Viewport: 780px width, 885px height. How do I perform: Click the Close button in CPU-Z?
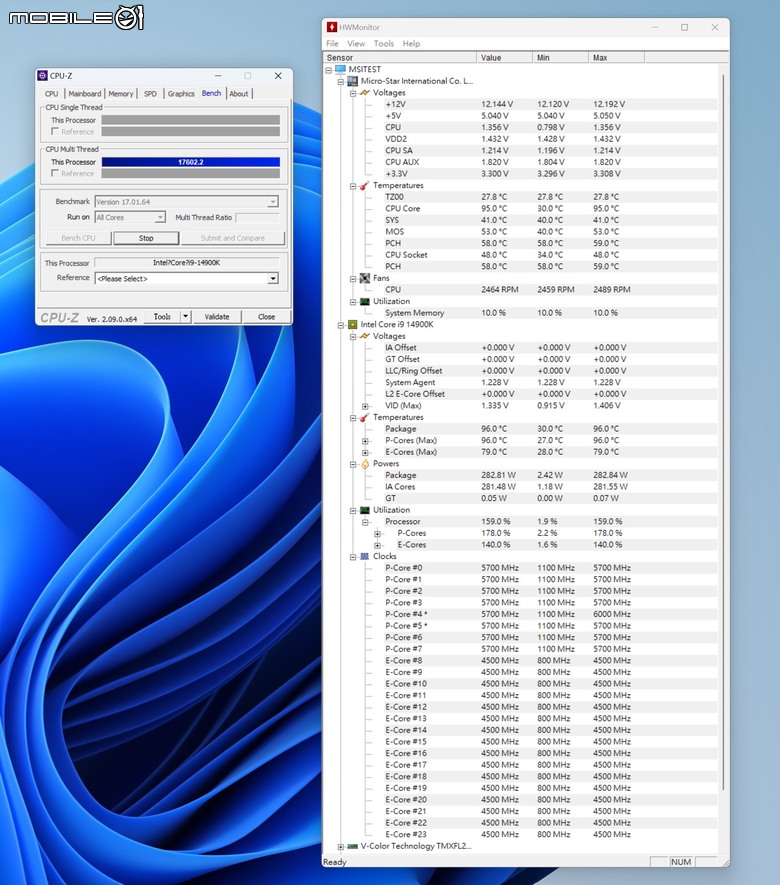[x=266, y=317]
